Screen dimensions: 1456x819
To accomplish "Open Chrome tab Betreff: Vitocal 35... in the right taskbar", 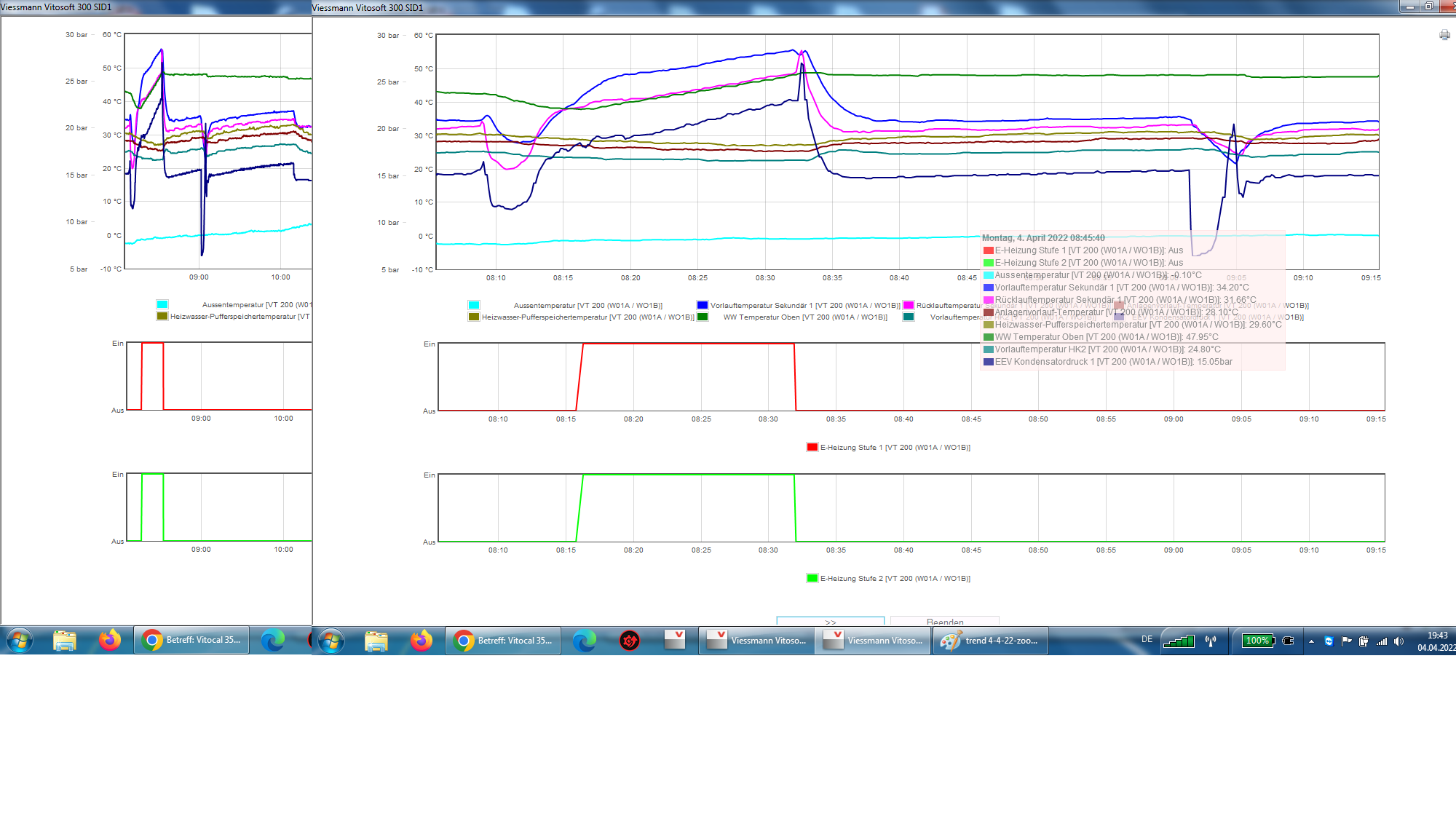I will point(503,641).
